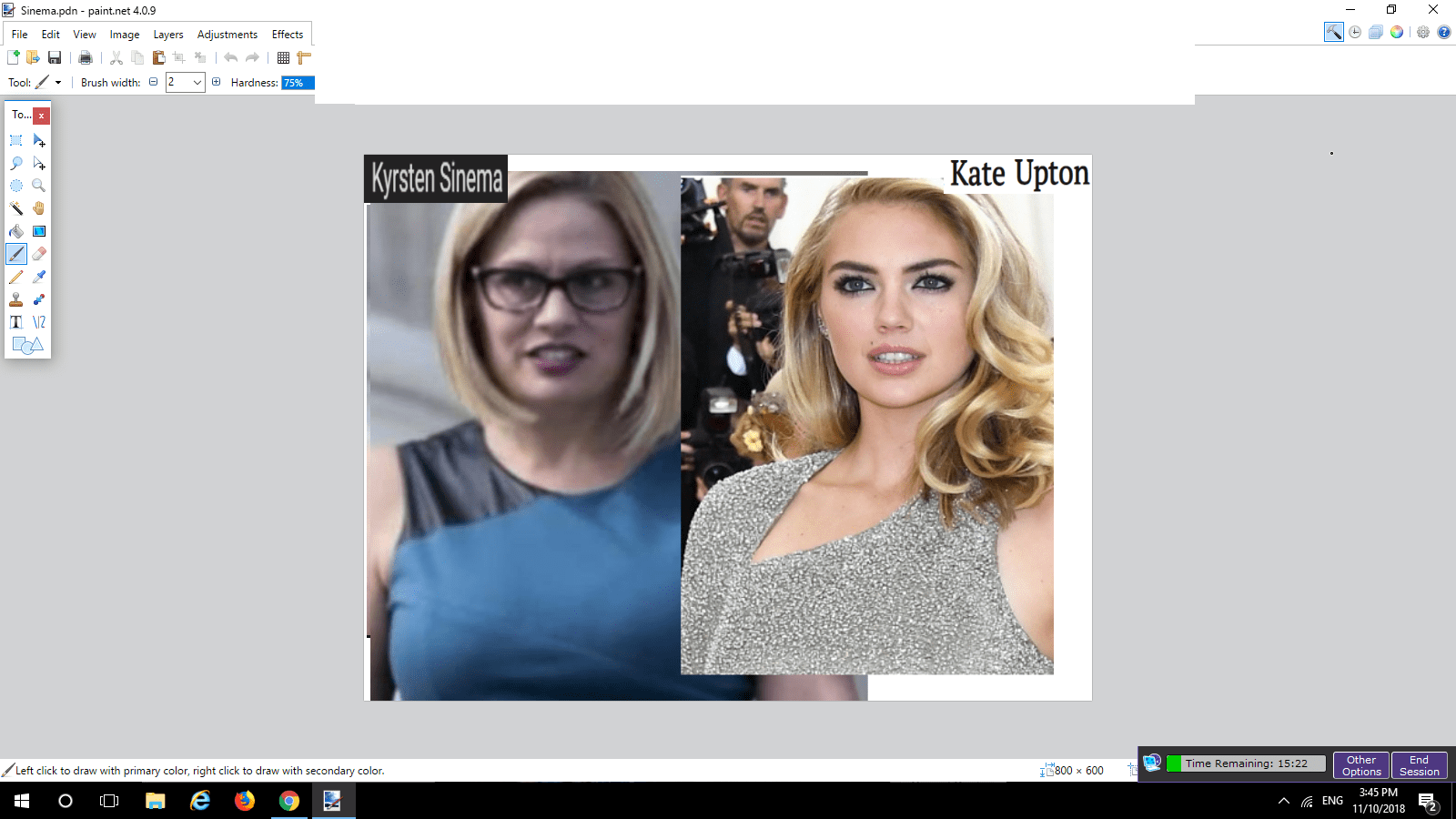Click the End Session button
1456x819 pixels.
1419,765
